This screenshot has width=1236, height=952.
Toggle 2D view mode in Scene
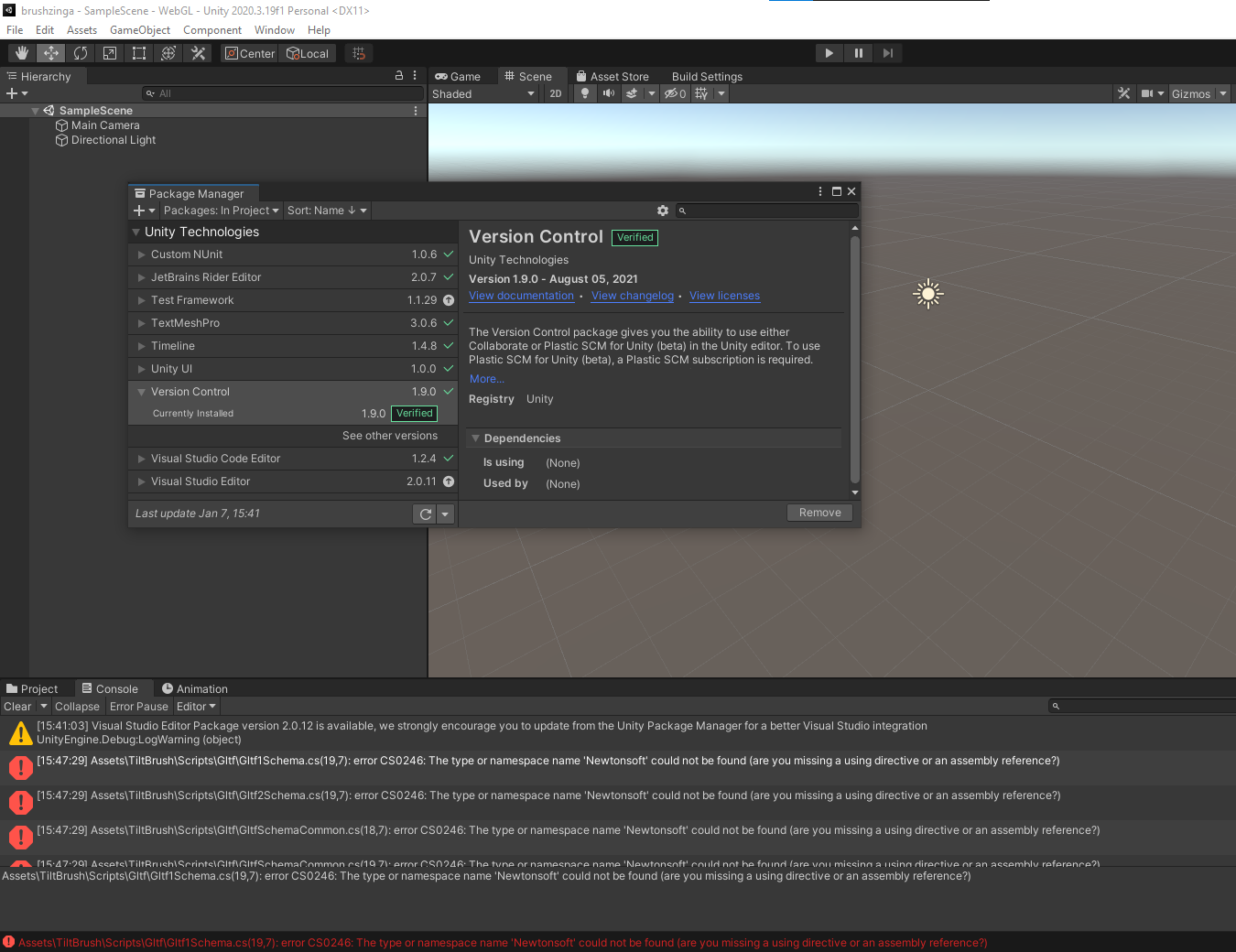pyautogui.click(x=556, y=93)
